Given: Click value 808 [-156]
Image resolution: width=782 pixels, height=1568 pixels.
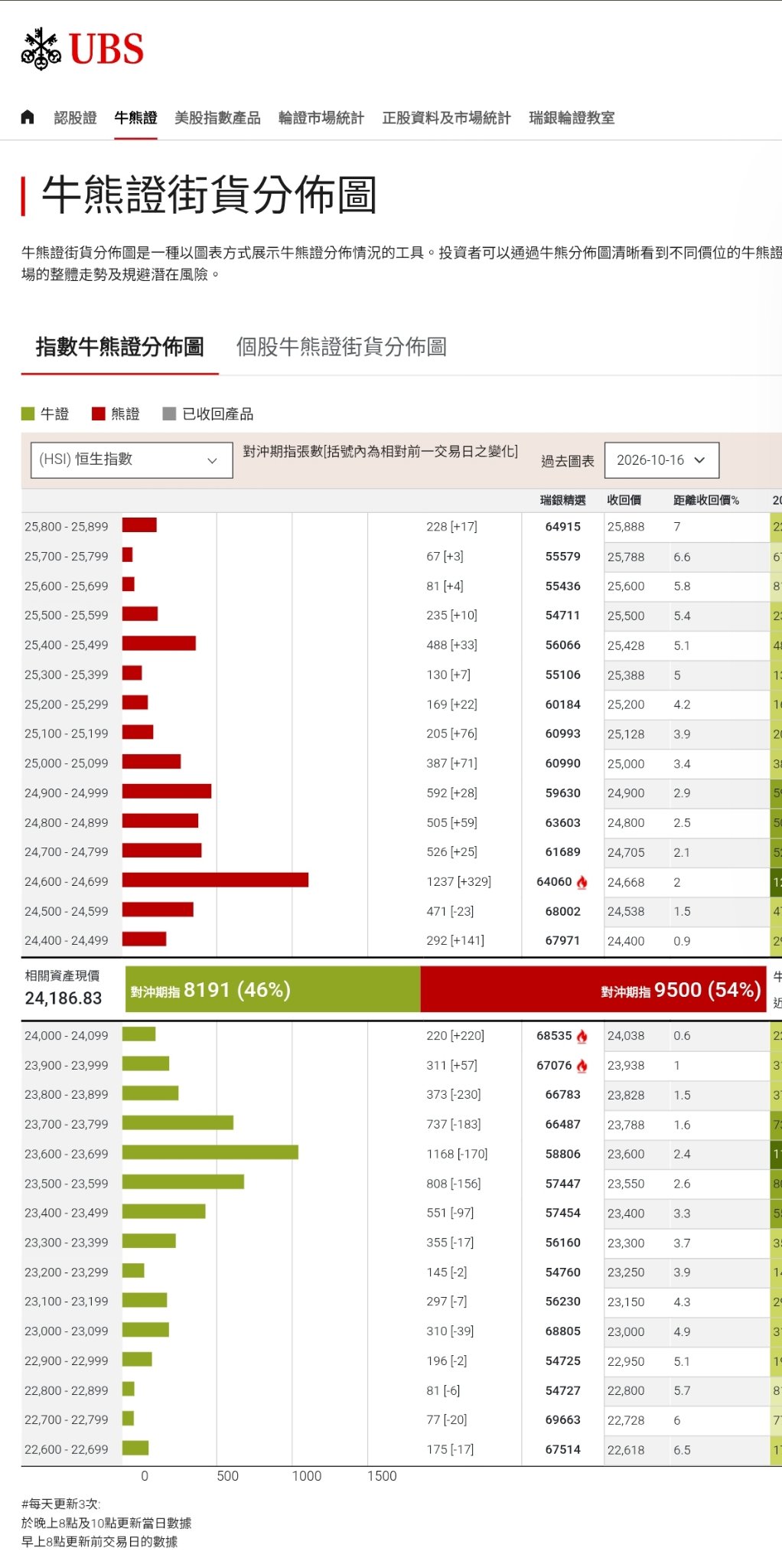Looking at the screenshot, I should click(x=454, y=1184).
